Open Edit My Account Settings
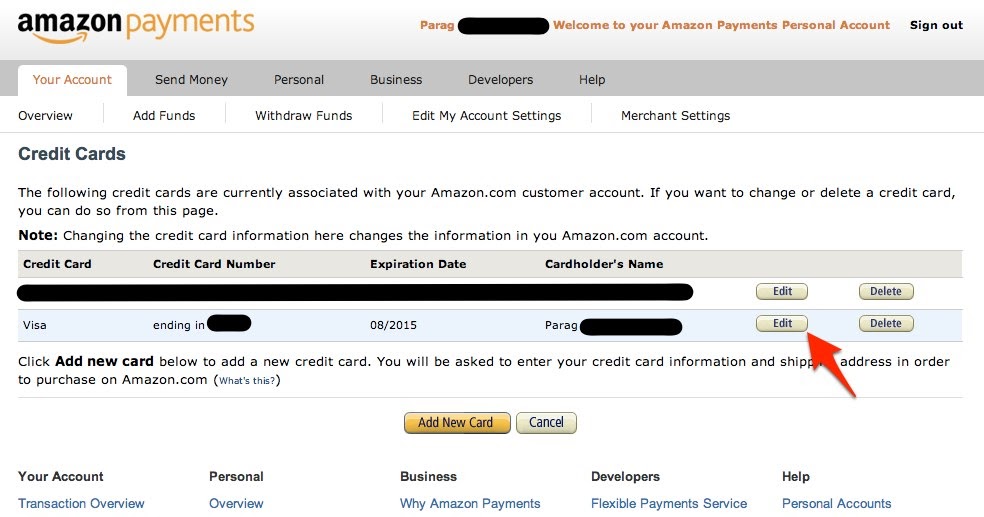 click(x=486, y=115)
